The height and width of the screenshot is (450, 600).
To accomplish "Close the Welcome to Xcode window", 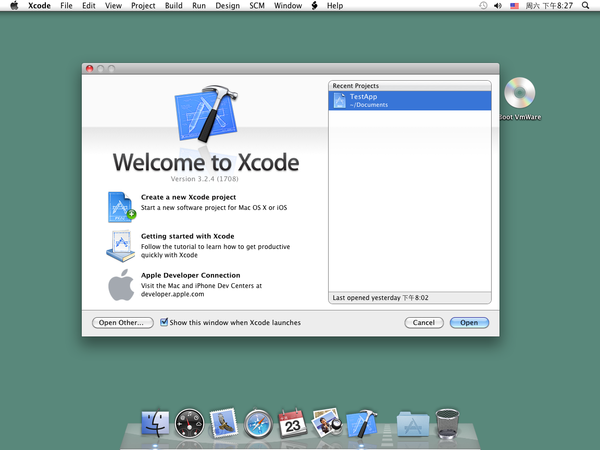I will coord(90,68).
